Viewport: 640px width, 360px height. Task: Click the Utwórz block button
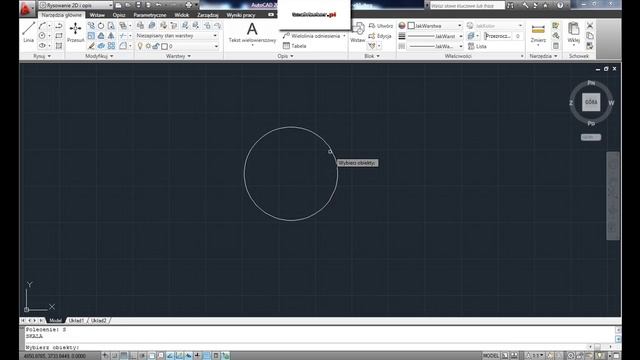tap(381, 26)
